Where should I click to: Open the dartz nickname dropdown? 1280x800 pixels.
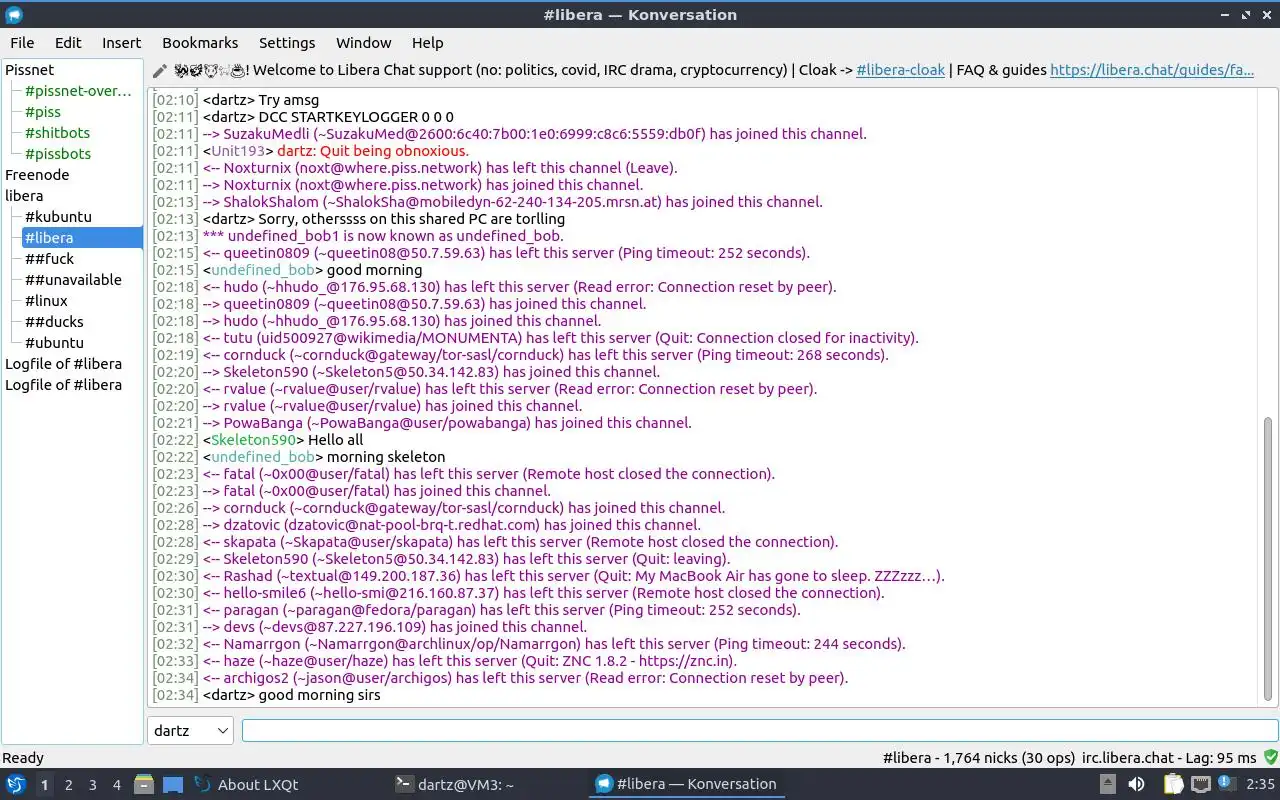tap(190, 731)
